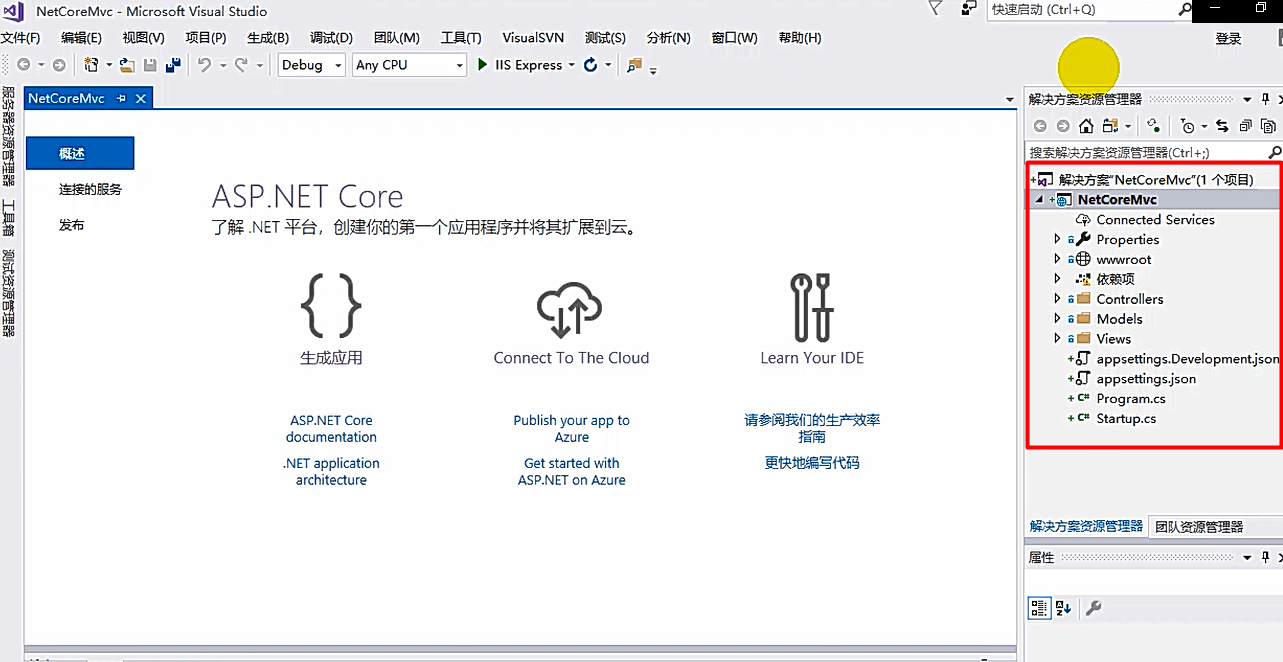Open the ASP.NET Core documentation link
Image resolution: width=1283 pixels, height=662 pixels.
[x=331, y=429]
